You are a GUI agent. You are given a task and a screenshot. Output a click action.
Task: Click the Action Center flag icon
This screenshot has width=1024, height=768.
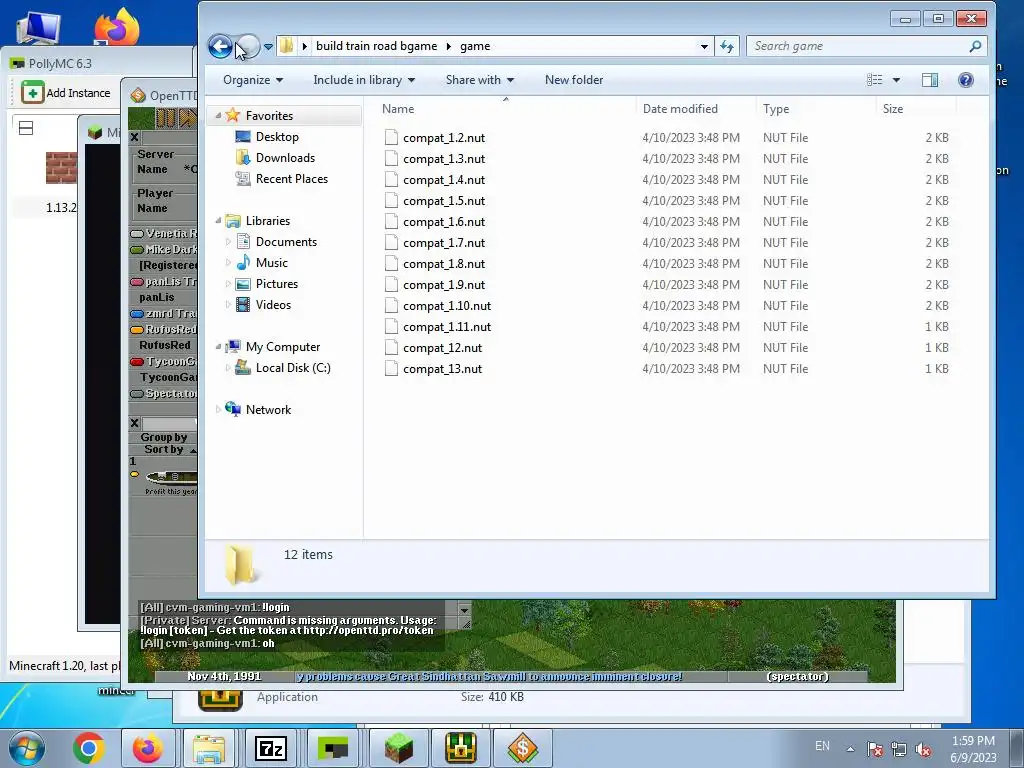coord(874,750)
